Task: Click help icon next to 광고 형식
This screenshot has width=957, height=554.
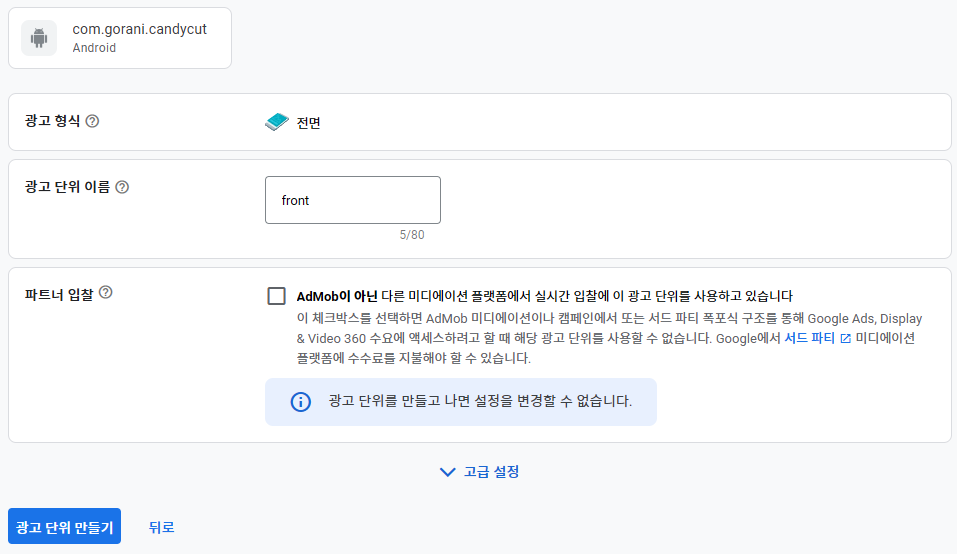Action: coord(92,121)
